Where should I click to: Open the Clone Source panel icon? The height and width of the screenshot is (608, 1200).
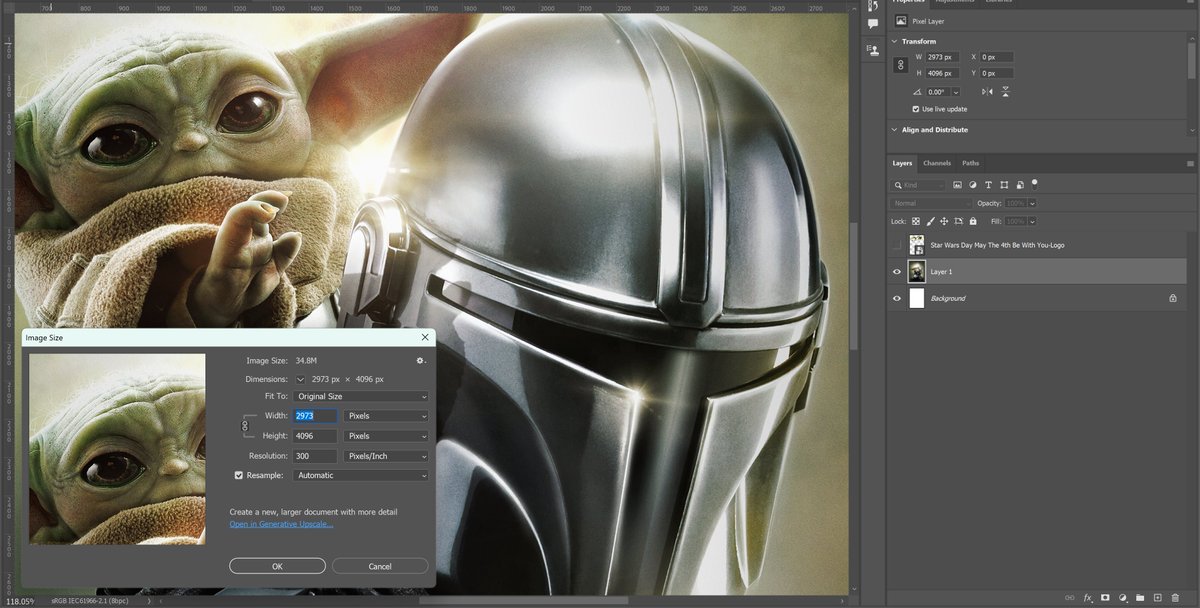873,48
